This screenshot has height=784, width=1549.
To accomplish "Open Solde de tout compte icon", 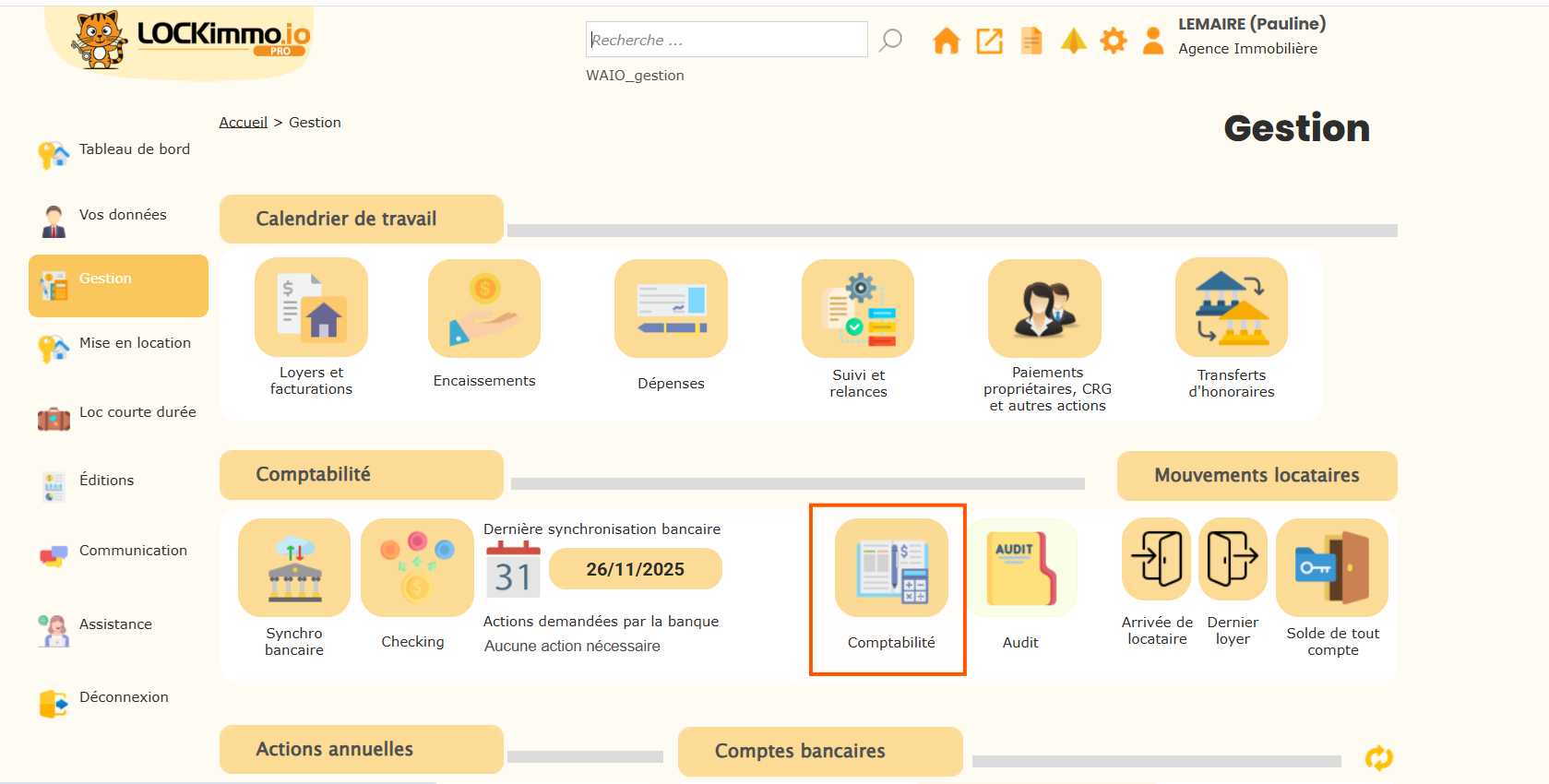I will (1332, 567).
